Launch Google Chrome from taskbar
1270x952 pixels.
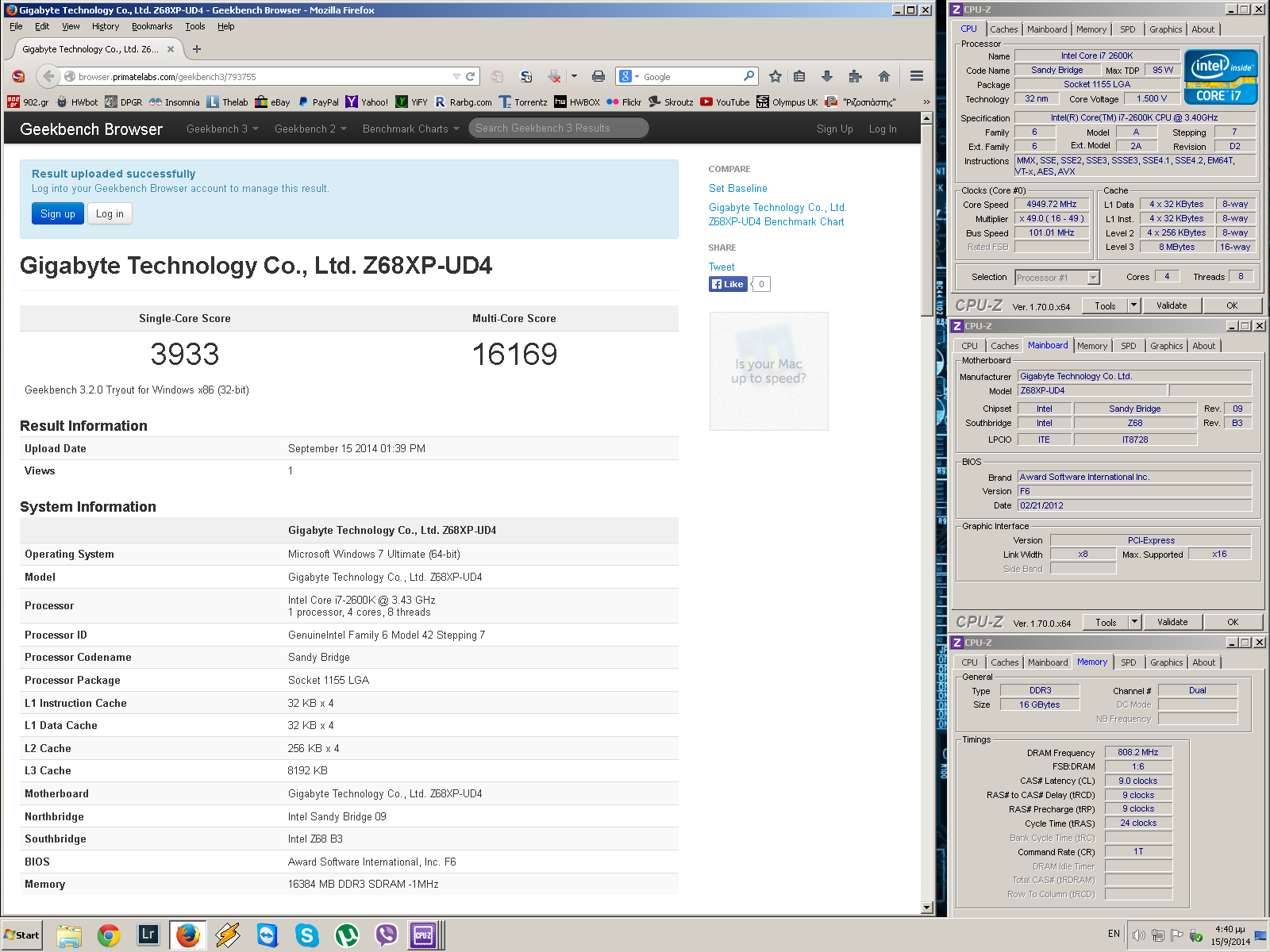(x=109, y=935)
